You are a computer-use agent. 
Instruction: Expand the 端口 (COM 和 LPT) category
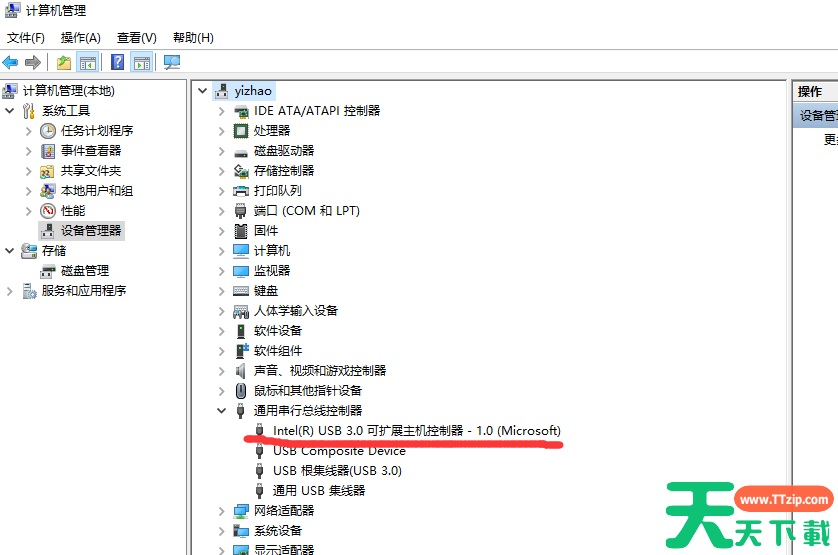click(x=221, y=211)
